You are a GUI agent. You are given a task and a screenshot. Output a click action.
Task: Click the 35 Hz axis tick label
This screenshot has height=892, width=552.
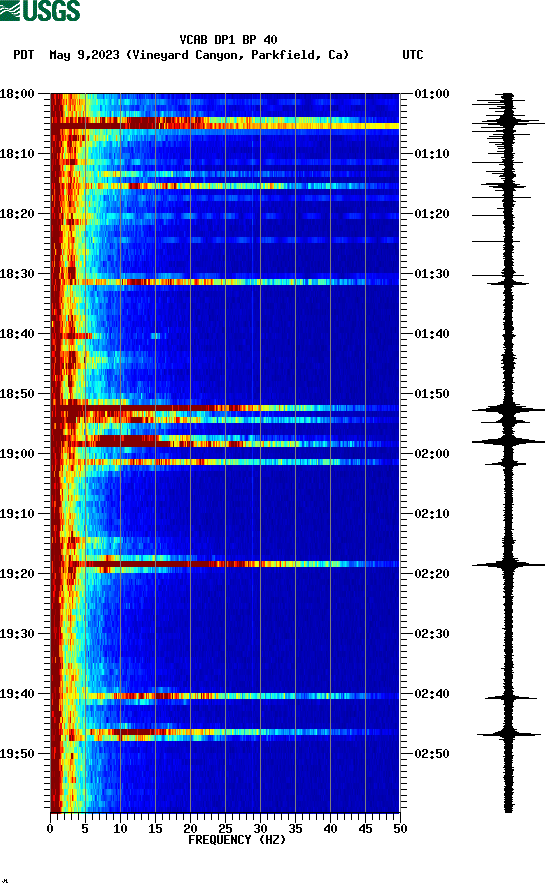coord(295,829)
